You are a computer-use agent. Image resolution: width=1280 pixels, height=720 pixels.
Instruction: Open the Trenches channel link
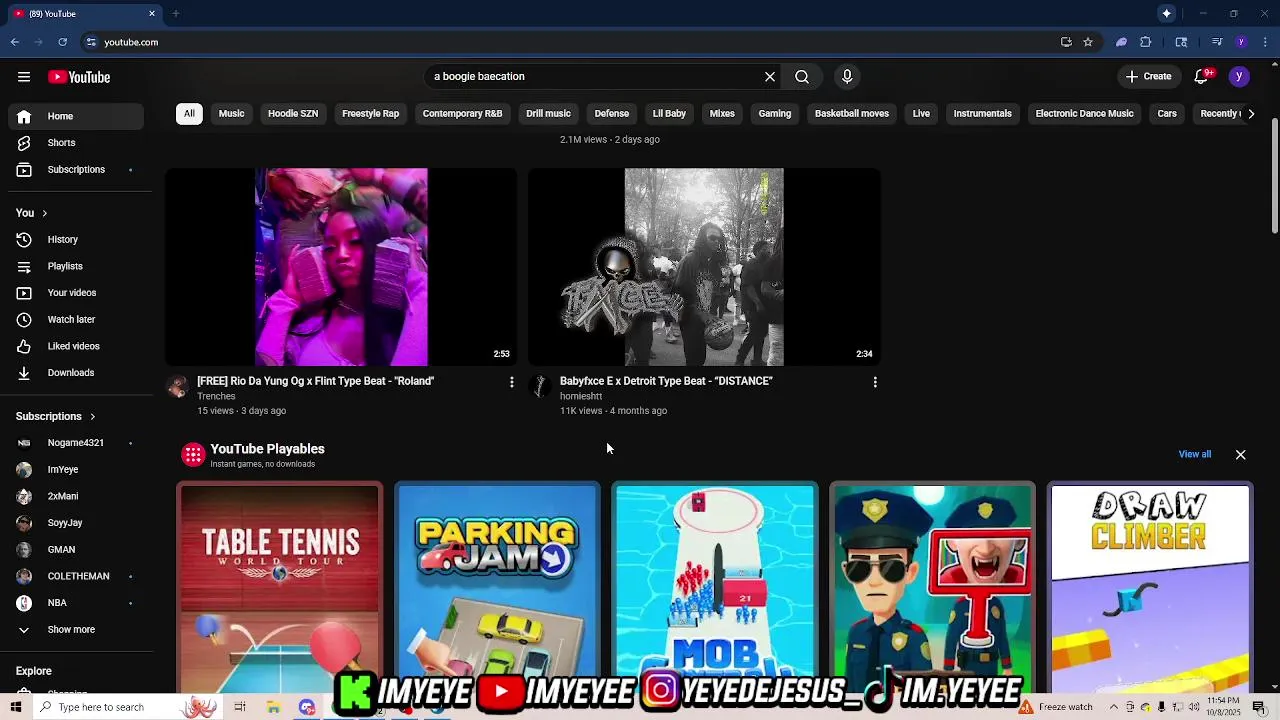coord(216,396)
